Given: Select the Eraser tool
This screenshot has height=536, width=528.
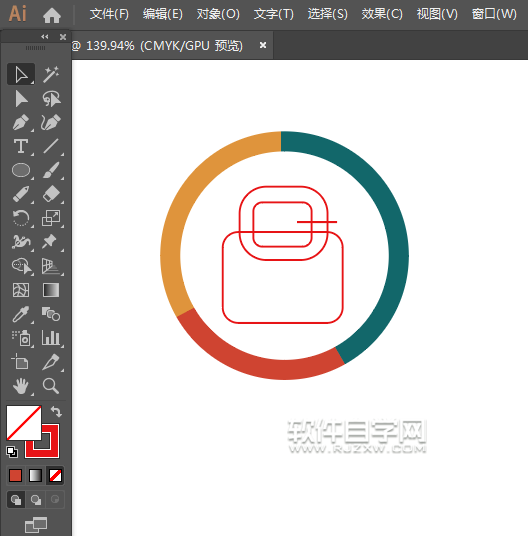Looking at the screenshot, I should (51, 194).
